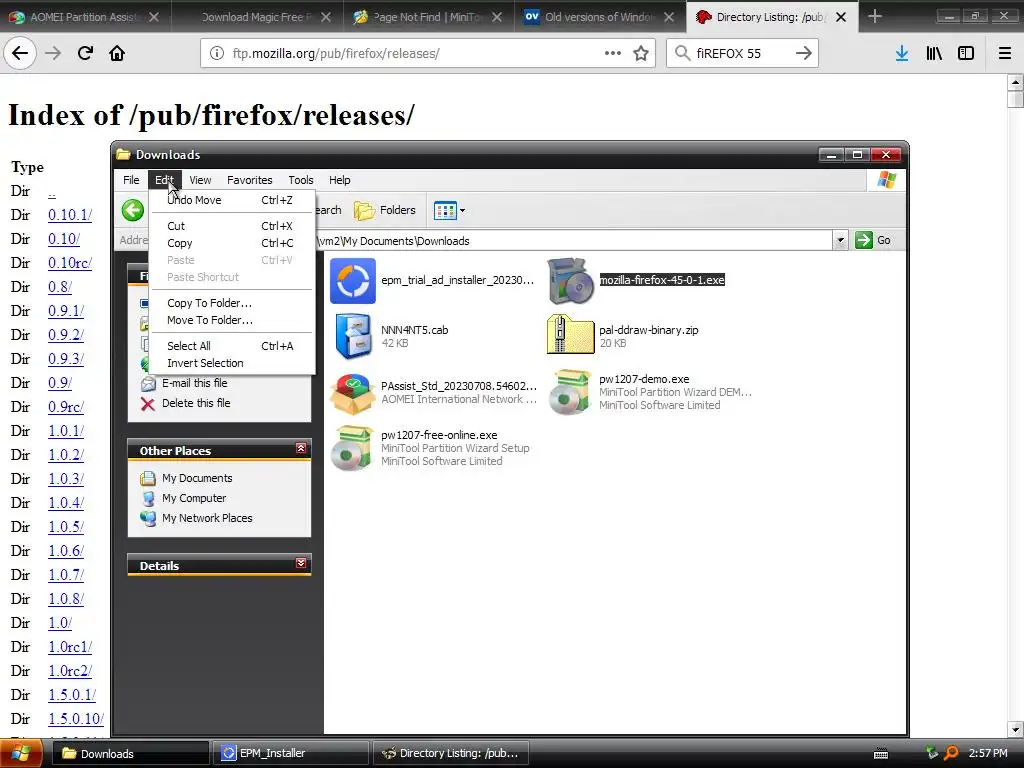Click Windows Start button
The width and height of the screenshot is (1024, 768).
pos(21,754)
